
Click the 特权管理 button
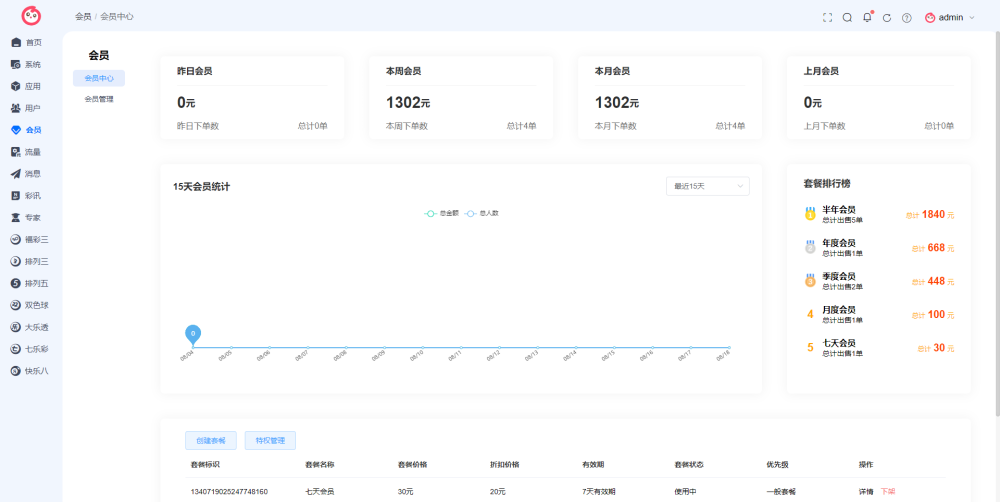click(270, 441)
